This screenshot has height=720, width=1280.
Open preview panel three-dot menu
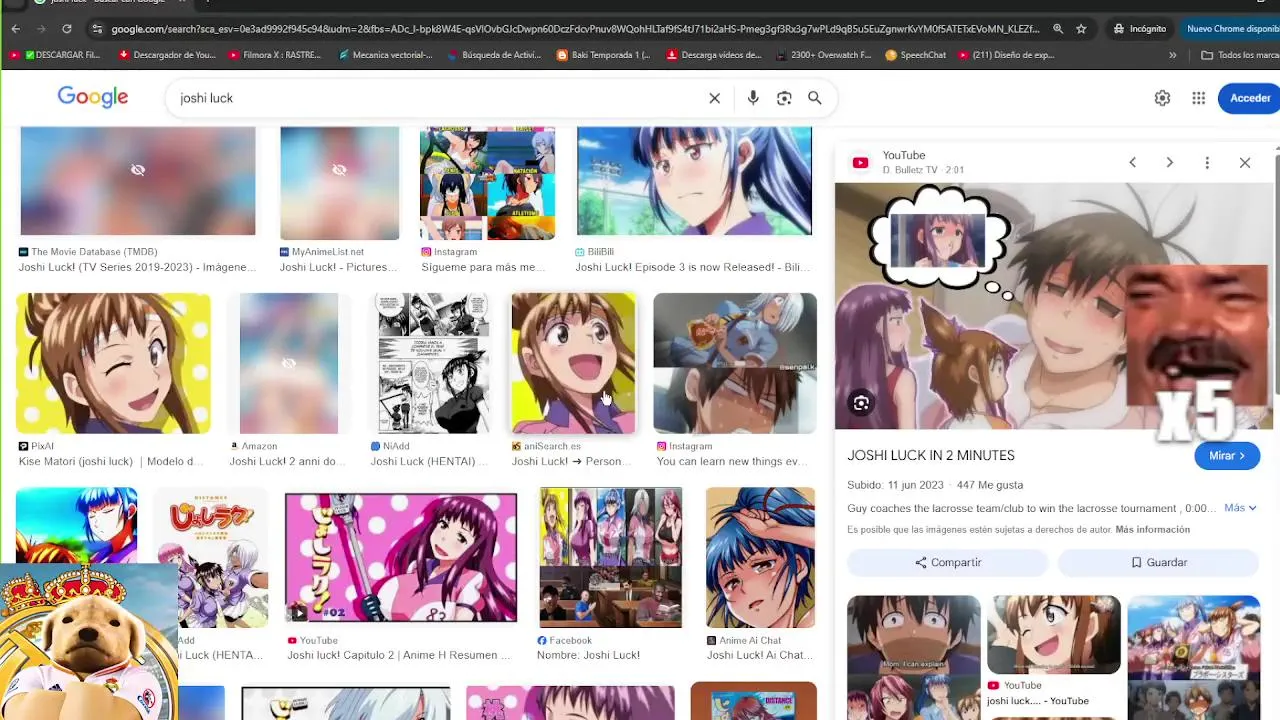(x=1207, y=162)
